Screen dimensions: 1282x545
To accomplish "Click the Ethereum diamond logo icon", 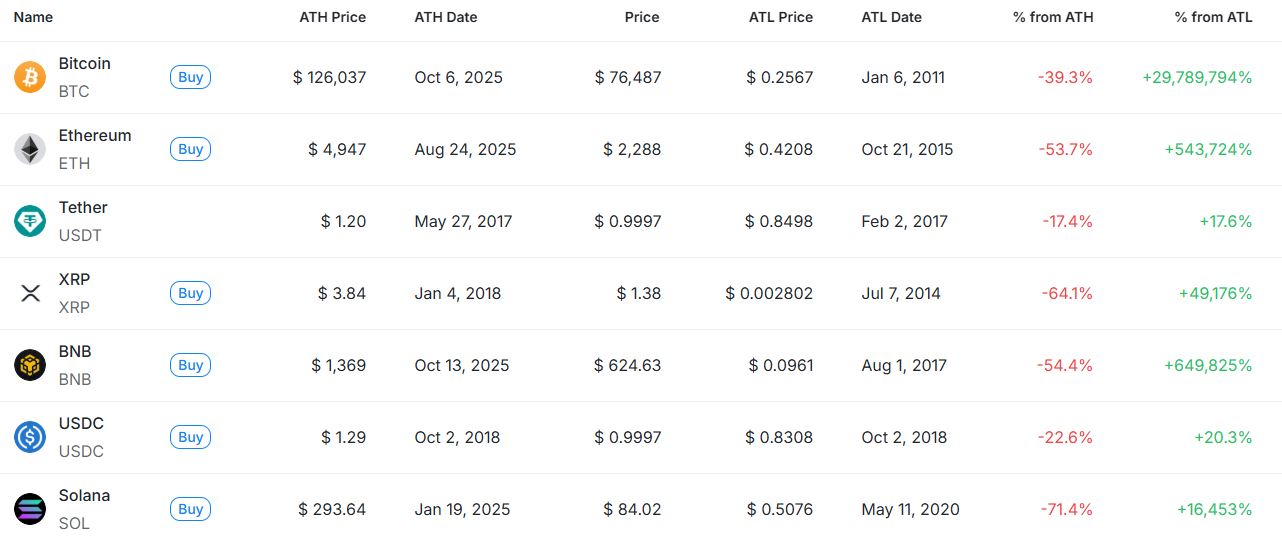I will 30,149.
